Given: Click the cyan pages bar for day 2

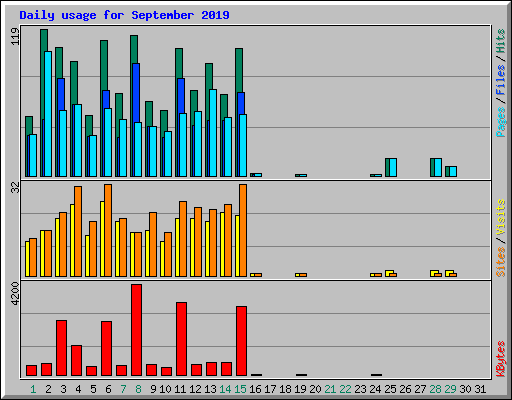Looking at the screenshot, I should [48, 114].
